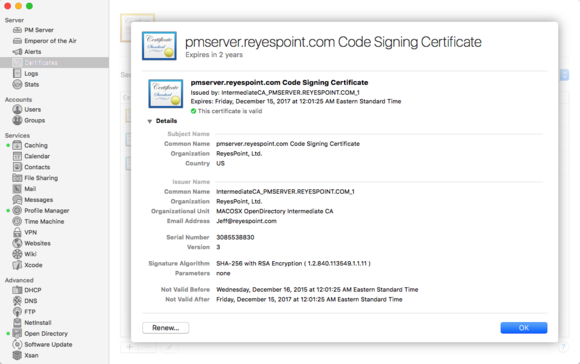This screenshot has width=580, height=364.
Task: Open the Time Machine service icon
Action: point(17,221)
